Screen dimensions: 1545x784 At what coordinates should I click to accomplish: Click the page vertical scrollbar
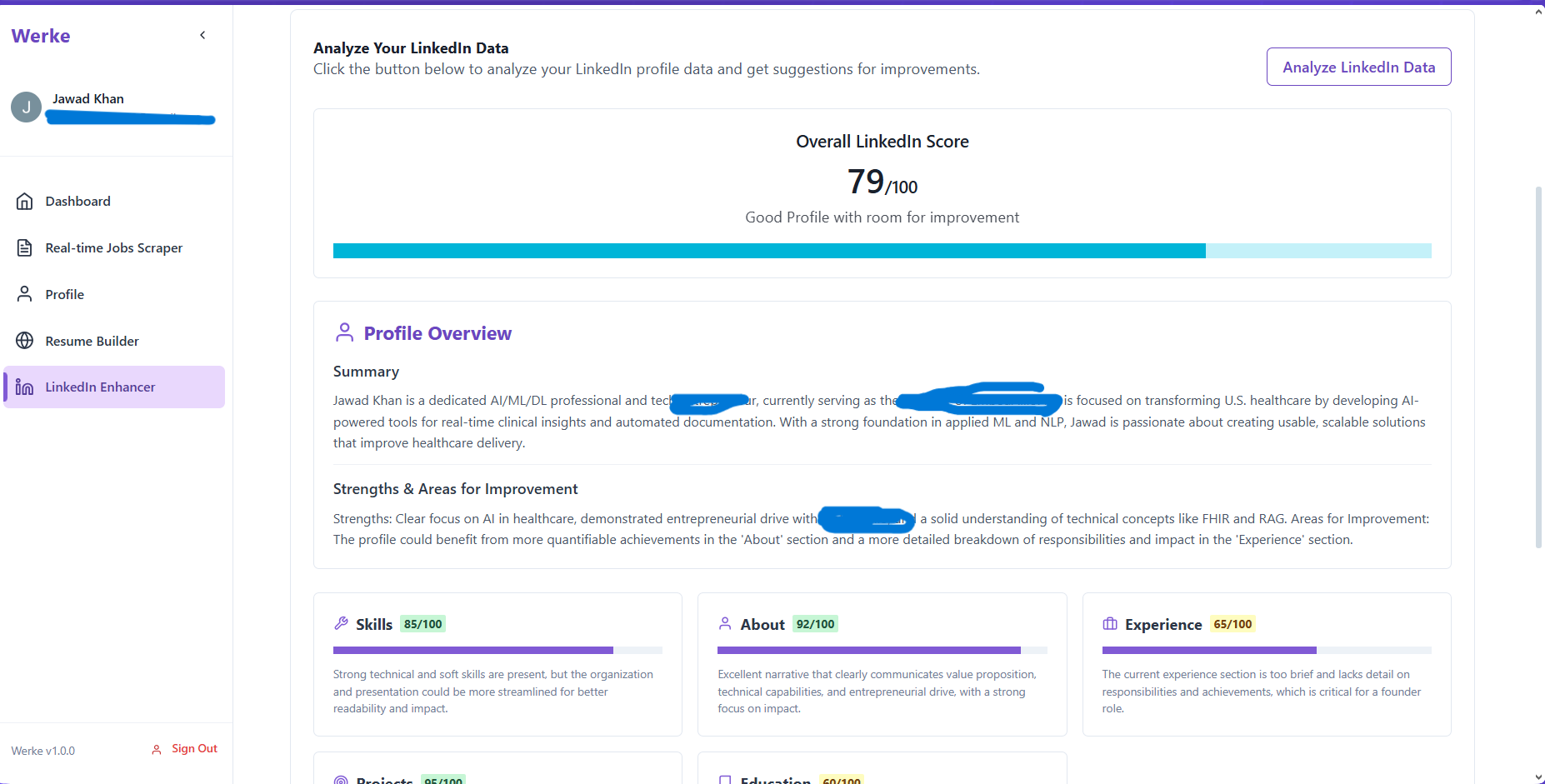tap(1538, 367)
